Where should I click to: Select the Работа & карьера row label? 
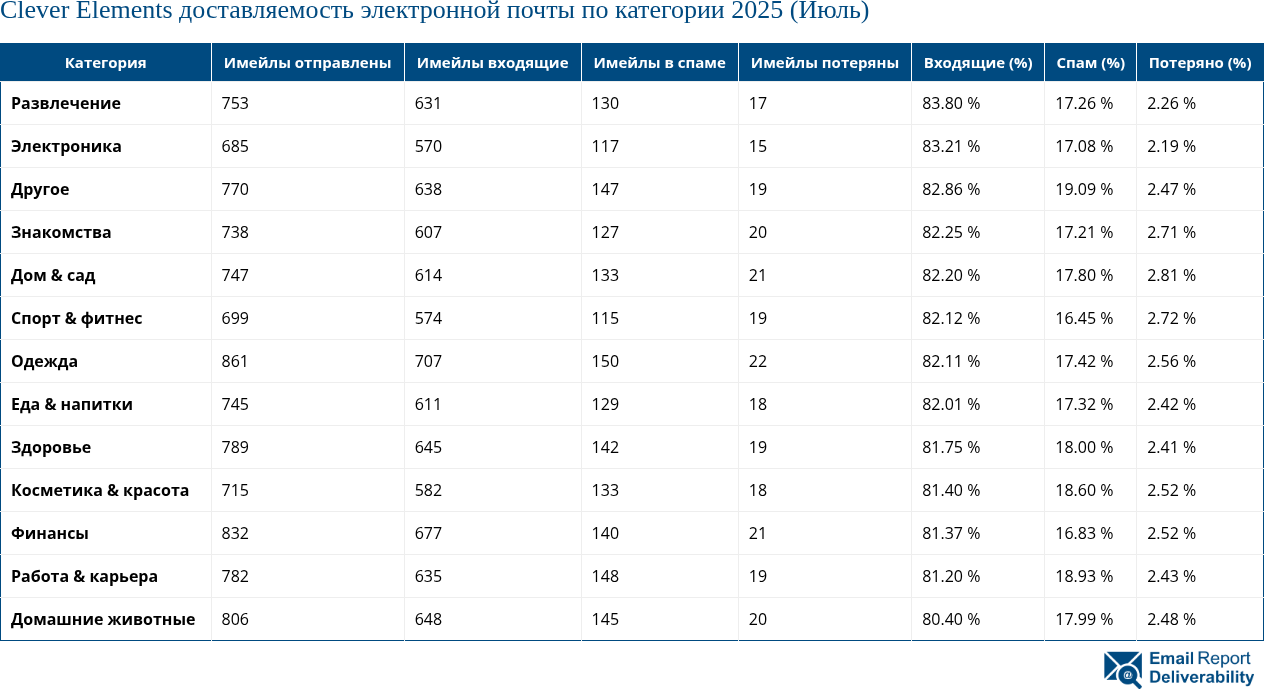(84, 576)
